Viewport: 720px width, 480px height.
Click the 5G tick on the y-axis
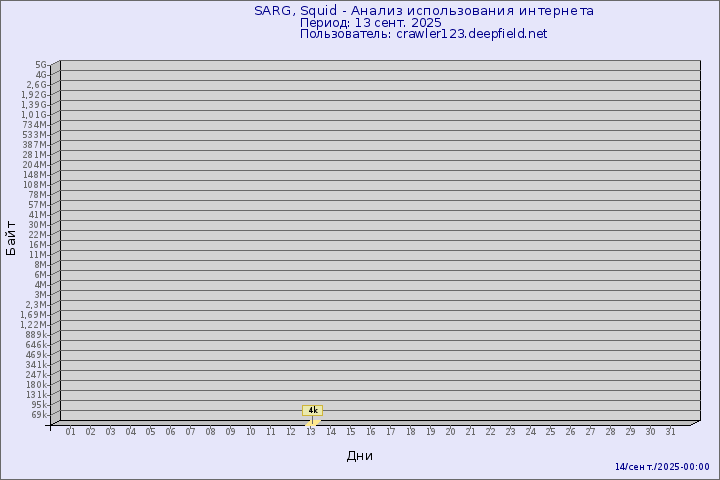coord(41,65)
